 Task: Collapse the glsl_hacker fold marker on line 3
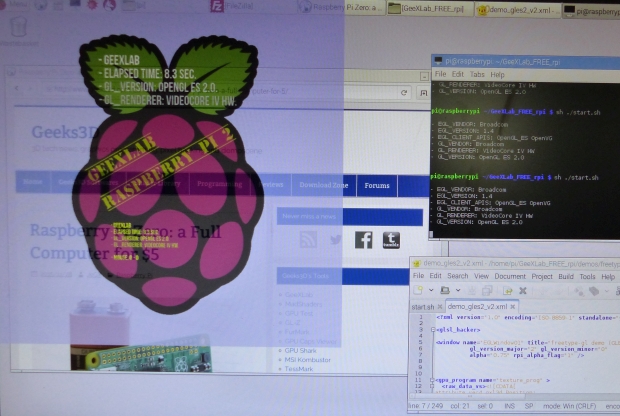click(x=433, y=329)
